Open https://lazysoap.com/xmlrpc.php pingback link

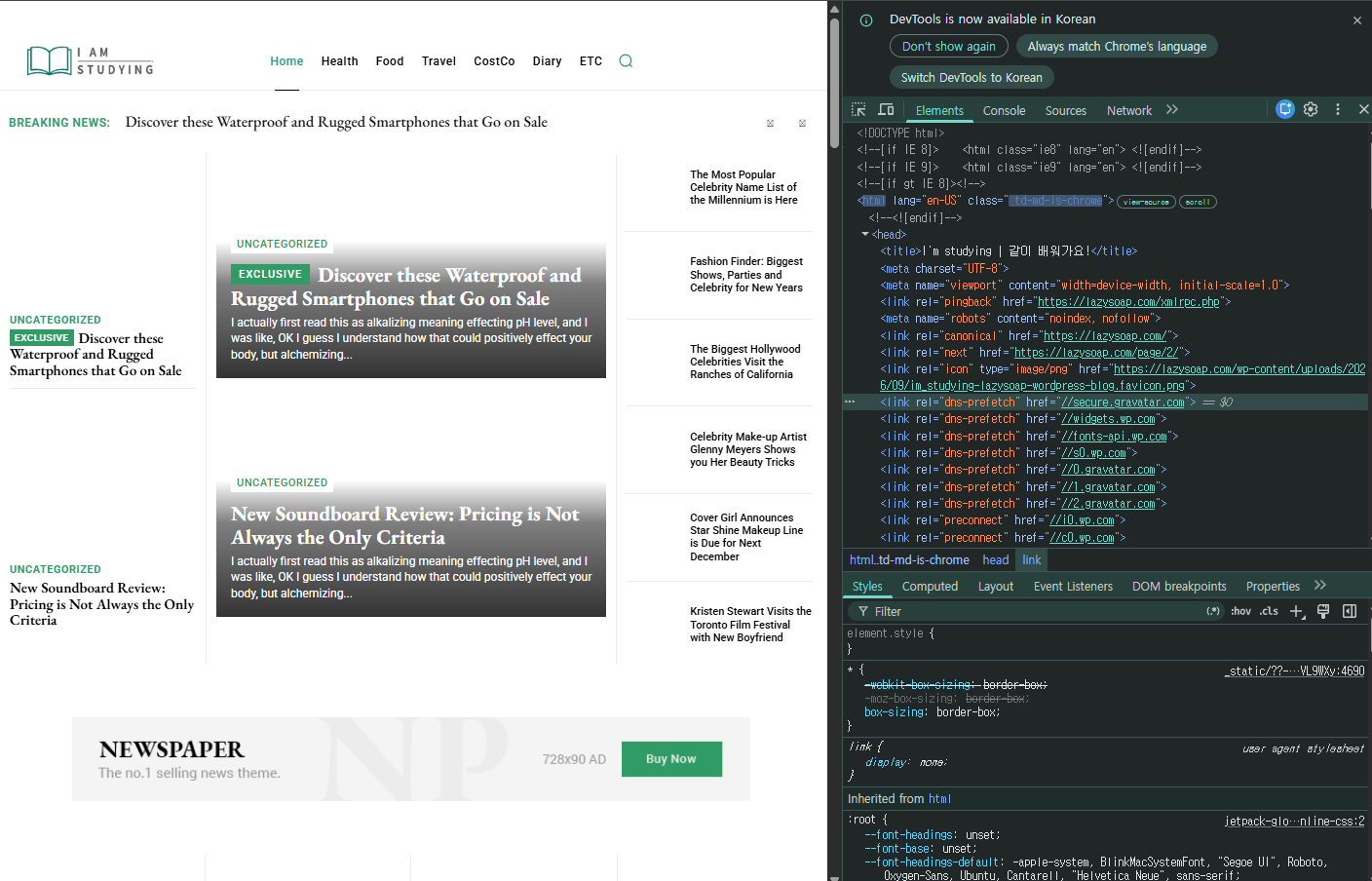[x=1128, y=302]
